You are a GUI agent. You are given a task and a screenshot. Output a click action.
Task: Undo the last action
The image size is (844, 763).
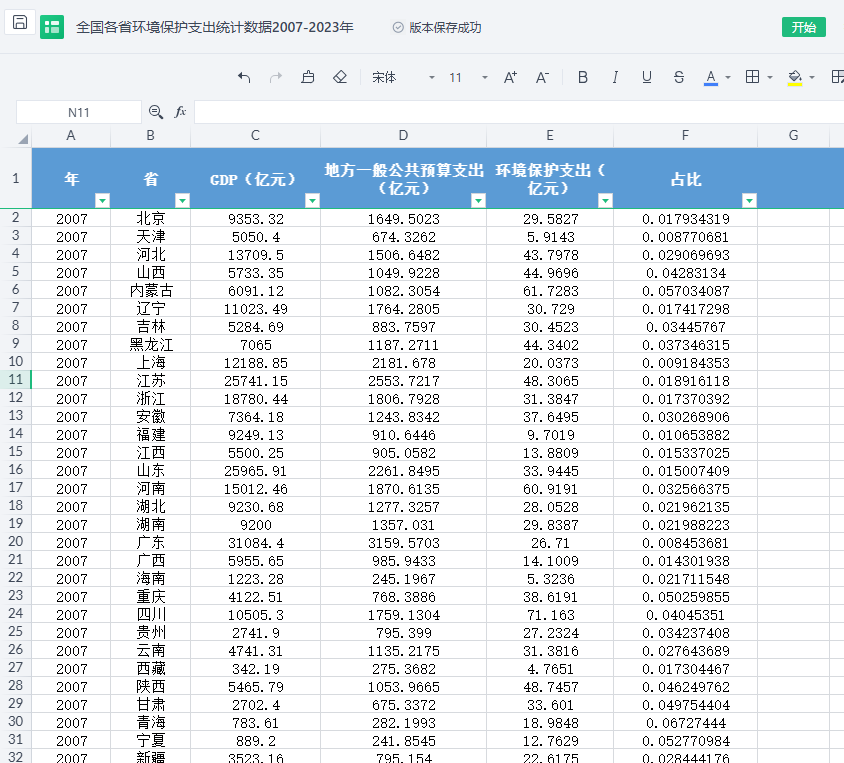pos(244,77)
